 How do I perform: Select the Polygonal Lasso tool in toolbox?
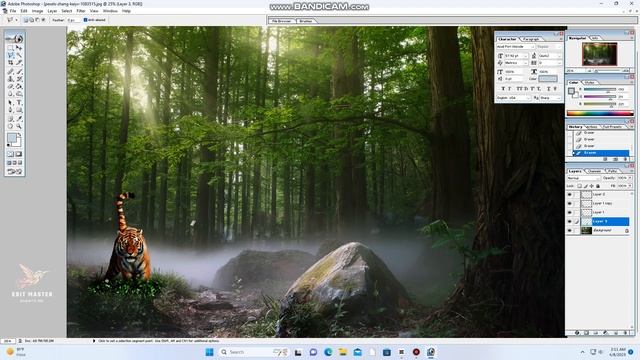coord(11,55)
